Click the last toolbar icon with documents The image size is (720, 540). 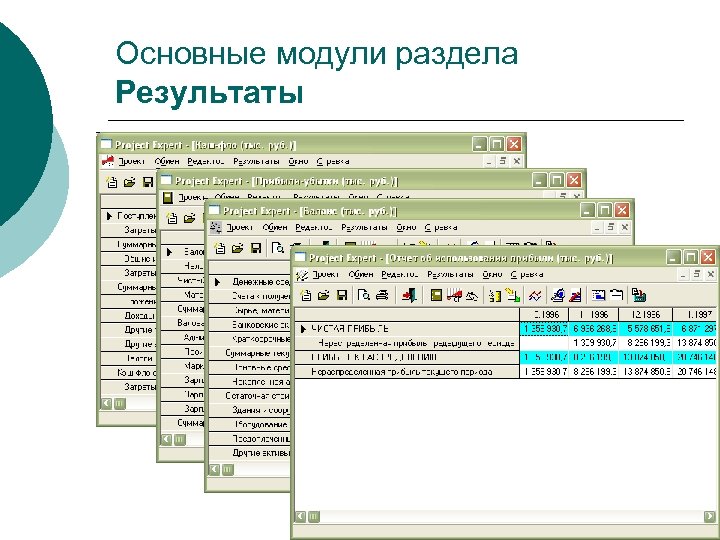(639, 295)
